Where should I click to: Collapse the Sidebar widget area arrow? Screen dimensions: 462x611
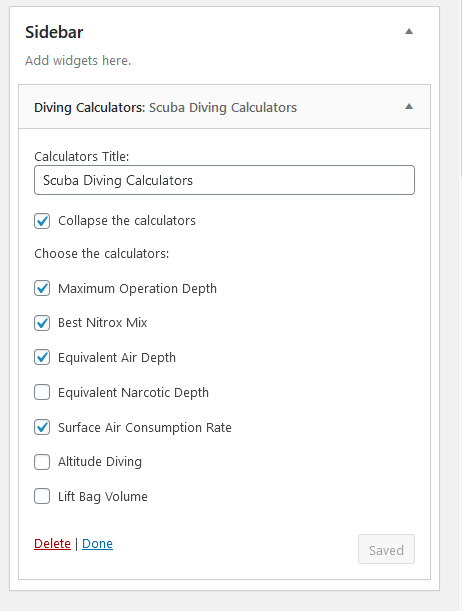(x=409, y=32)
